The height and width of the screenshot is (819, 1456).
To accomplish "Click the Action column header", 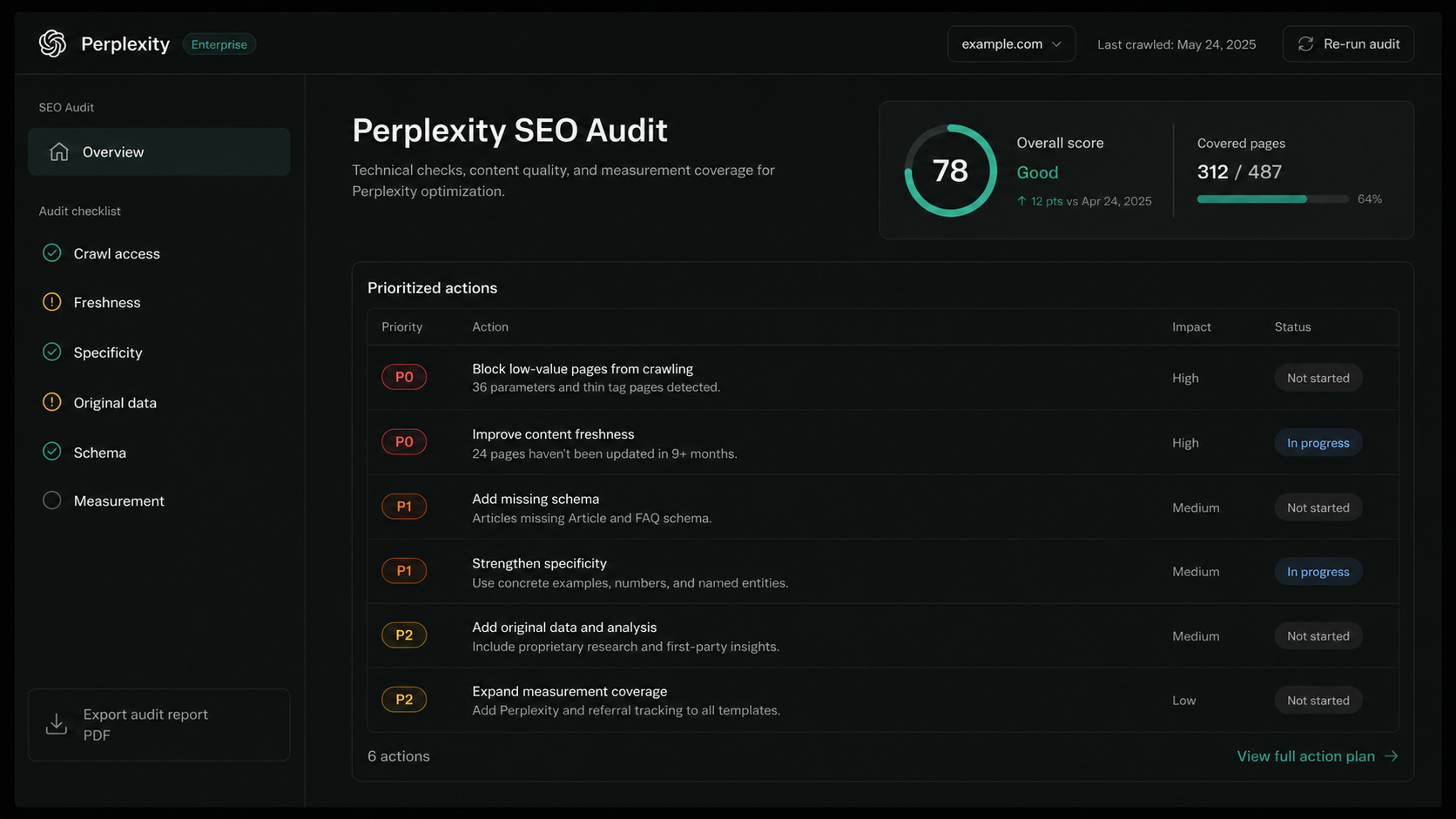I will 490,326.
